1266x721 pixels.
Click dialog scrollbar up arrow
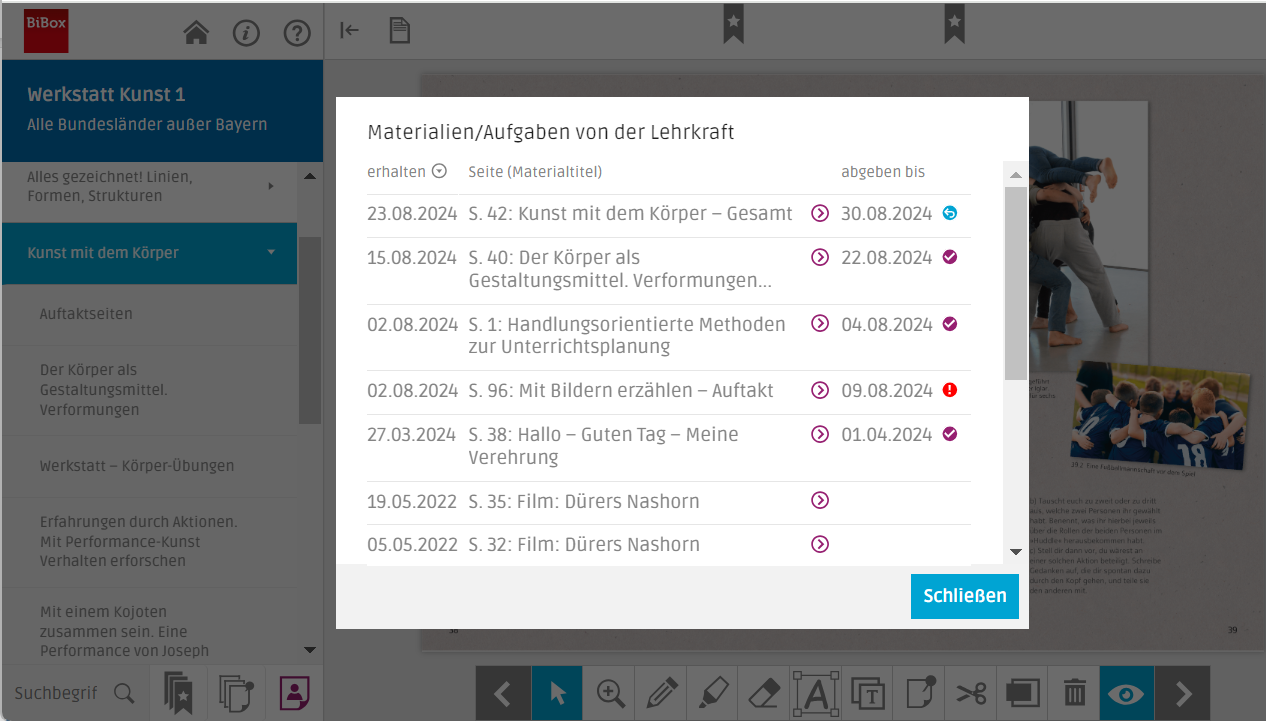[x=1016, y=175]
